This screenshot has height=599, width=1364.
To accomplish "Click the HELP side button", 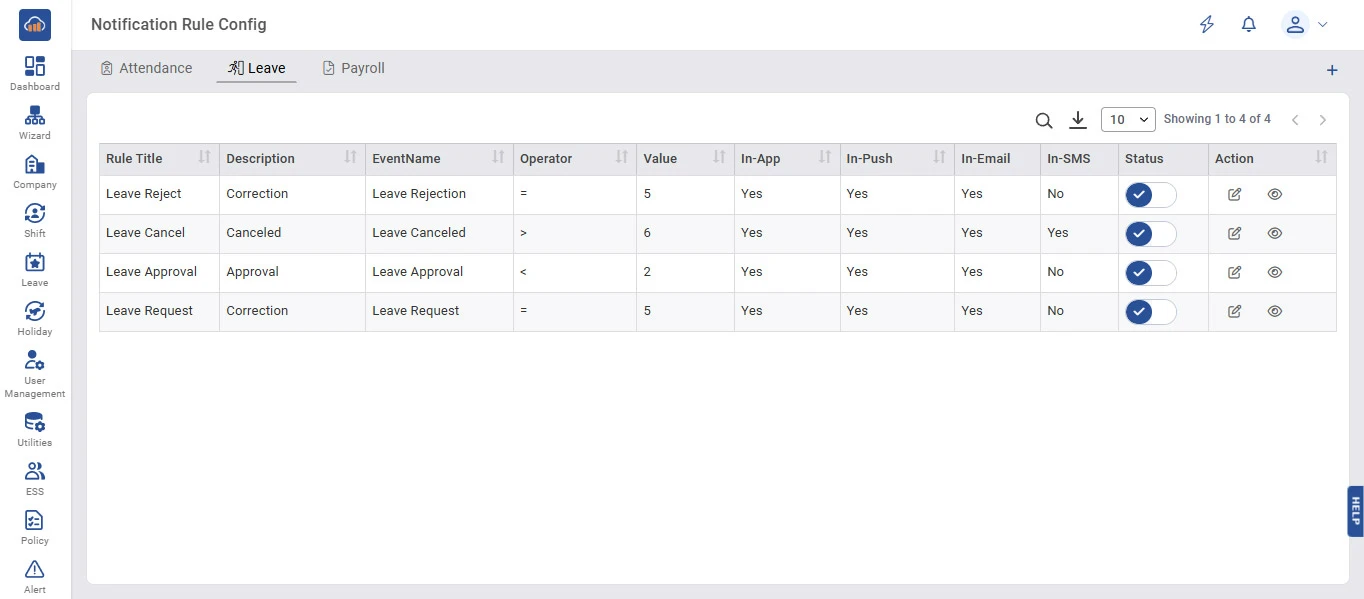I will tap(1355, 511).
